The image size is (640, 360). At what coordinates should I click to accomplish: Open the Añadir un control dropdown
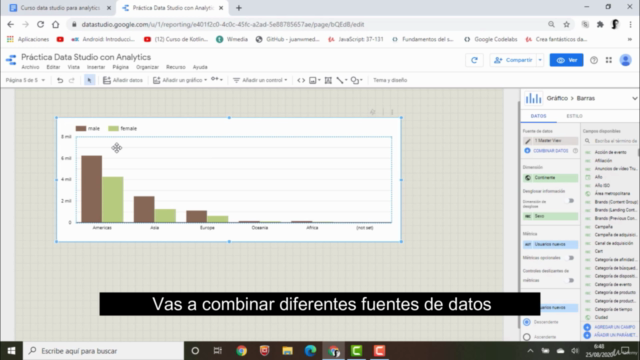(260, 80)
